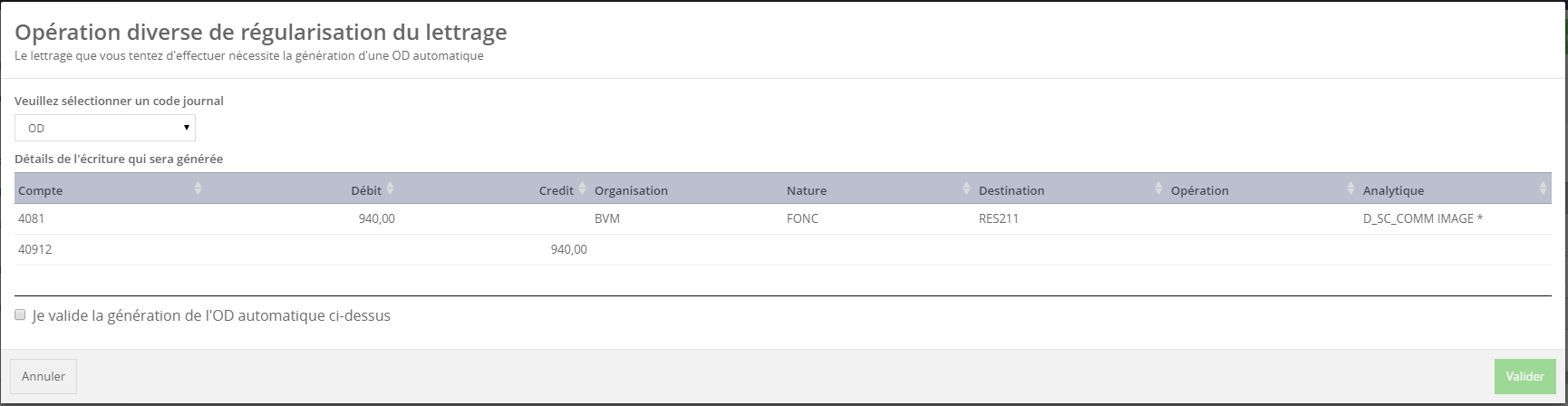Open the code journal dropdown showing OD
1568x406 pixels.
[x=105, y=128]
